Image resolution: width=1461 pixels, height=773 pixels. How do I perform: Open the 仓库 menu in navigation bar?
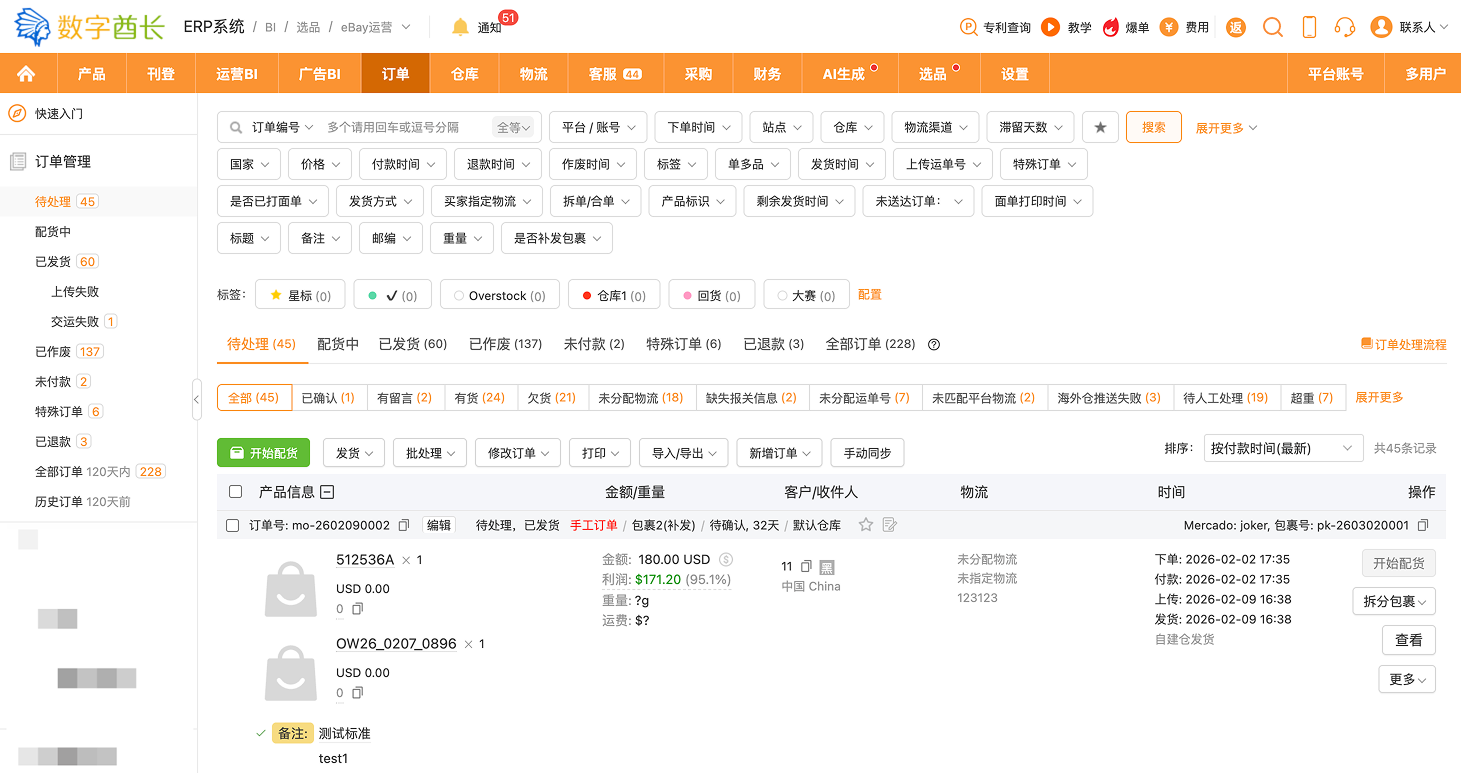(x=464, y=74)
